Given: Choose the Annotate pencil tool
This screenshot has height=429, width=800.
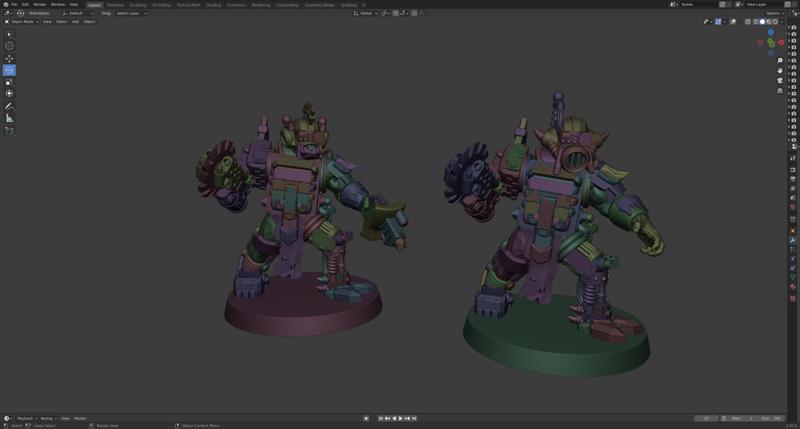Looking at the screenshot, I should 10,106.
